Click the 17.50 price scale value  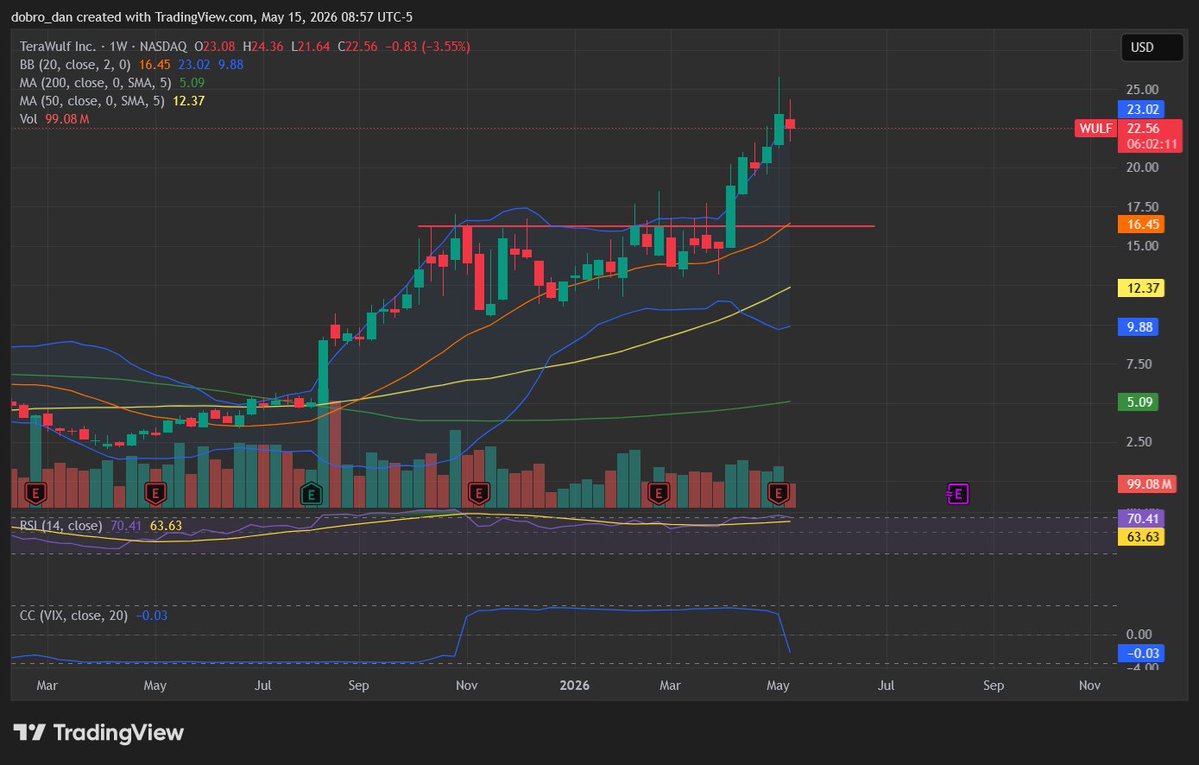click(x=1142, y=207)
